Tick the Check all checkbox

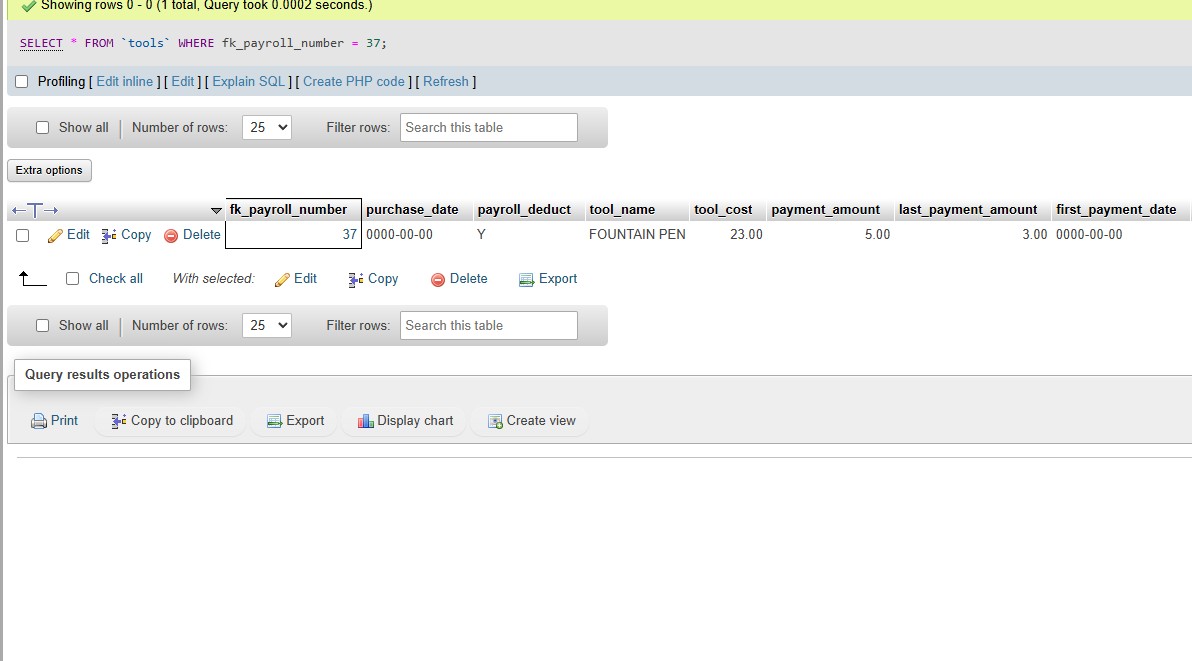pyautogui.click(x=72, y=279)
